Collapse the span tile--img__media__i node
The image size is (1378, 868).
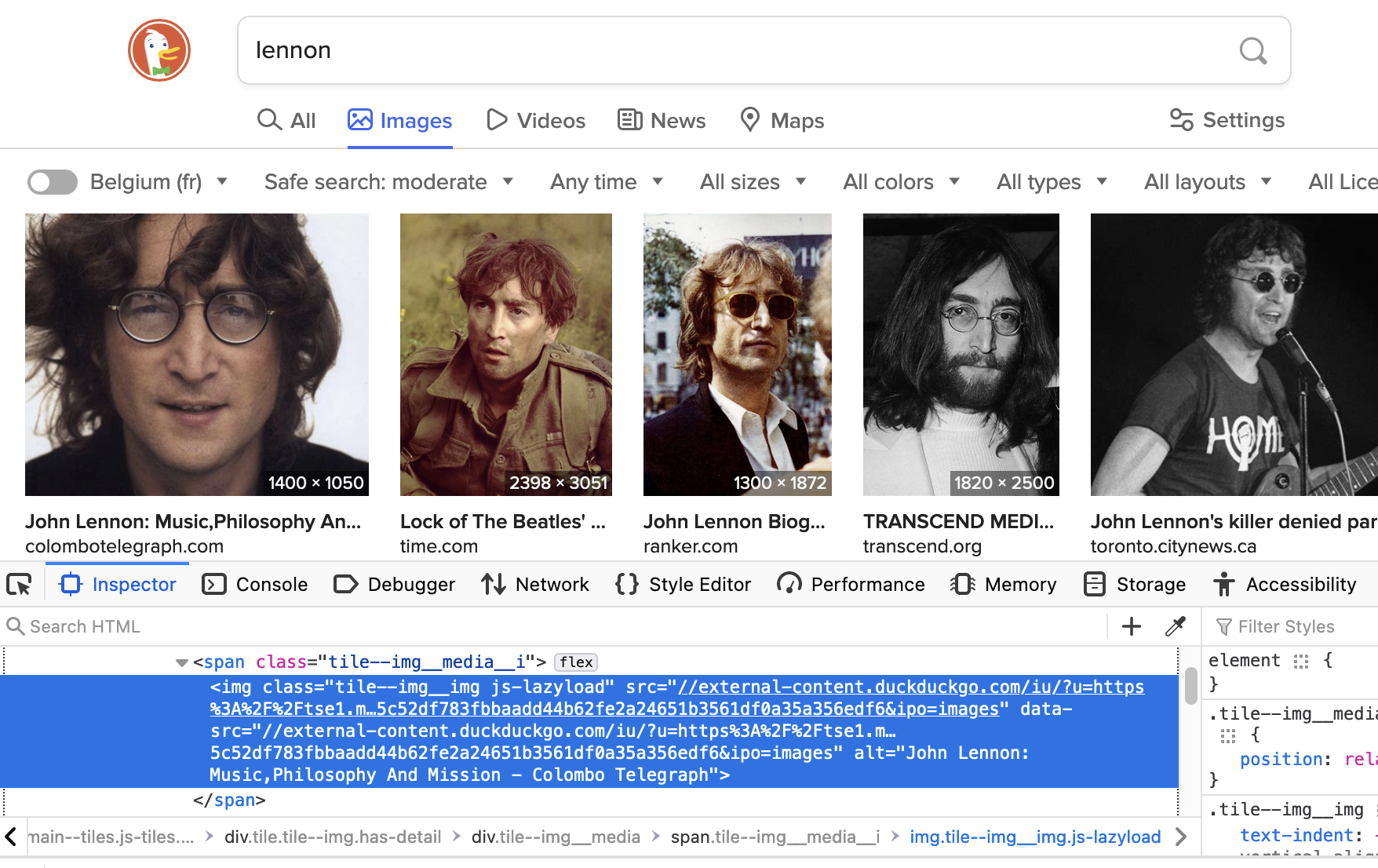coord(182,662)
